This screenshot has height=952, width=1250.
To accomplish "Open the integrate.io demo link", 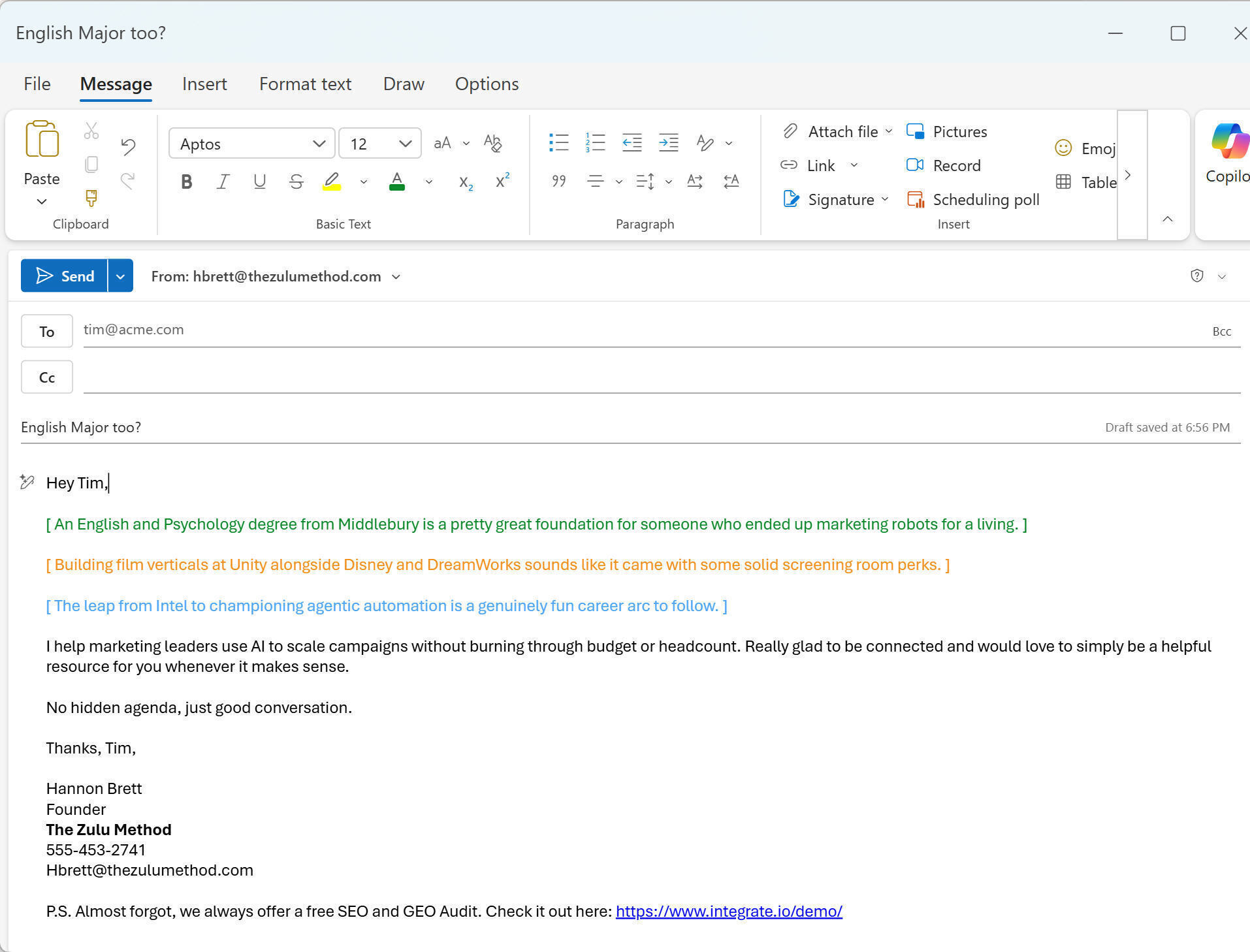I will (729, 911).
